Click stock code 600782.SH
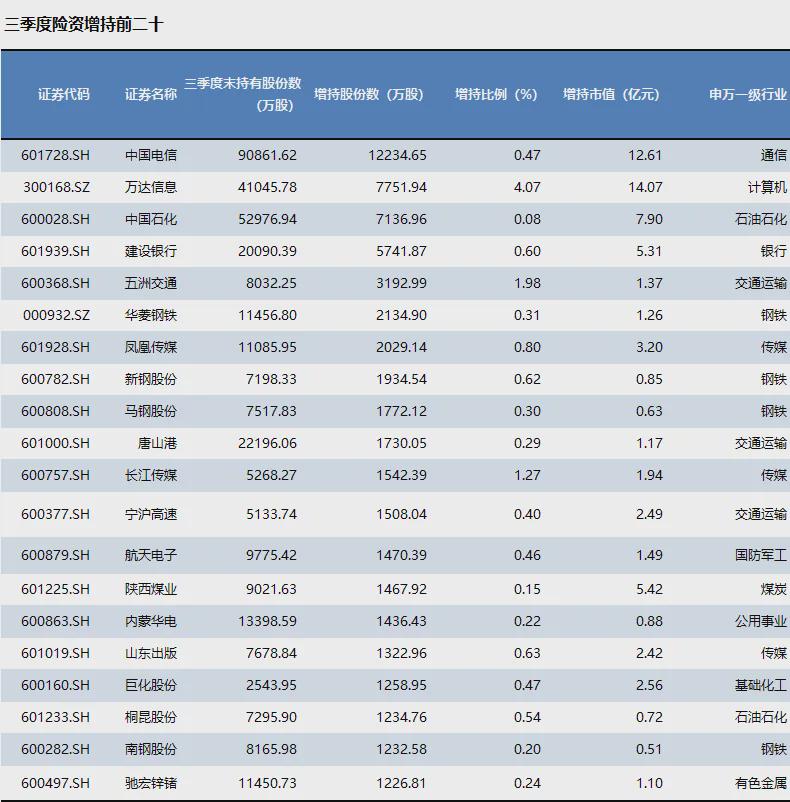The image size is (790, 802). coord(55,379)
